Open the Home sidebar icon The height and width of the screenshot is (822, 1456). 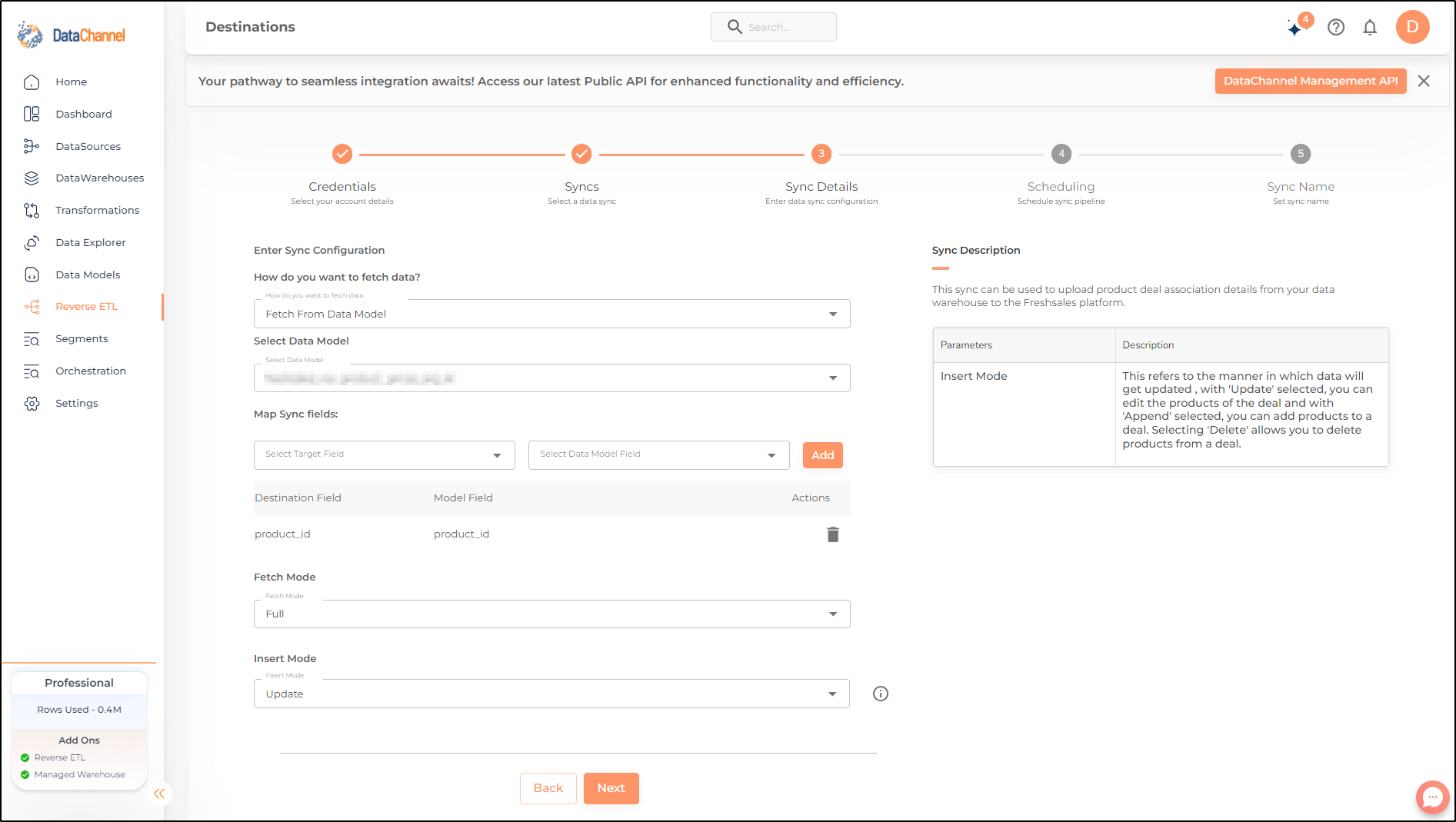(x=32, y=82)
